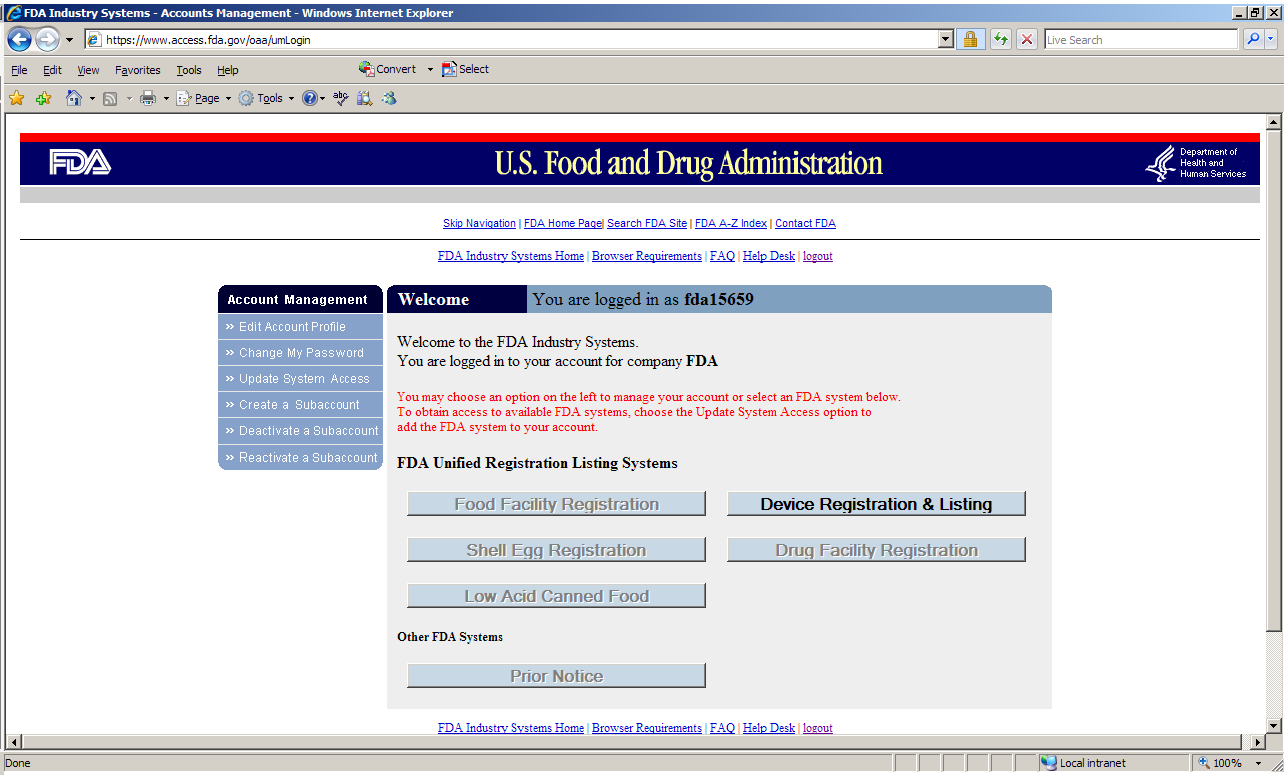
Task: Click the FDA logo in the banner
Action: [x=80, y=162]
